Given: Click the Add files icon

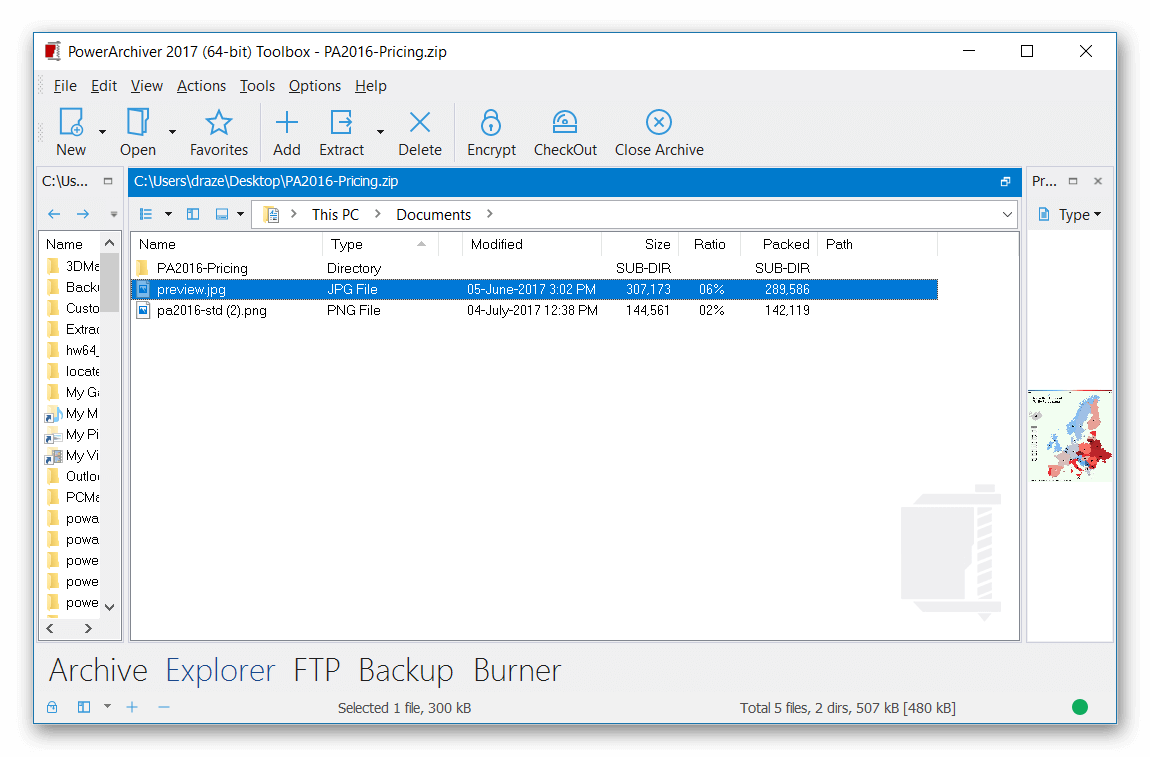Looking at the screenshot, I should 287,122.
